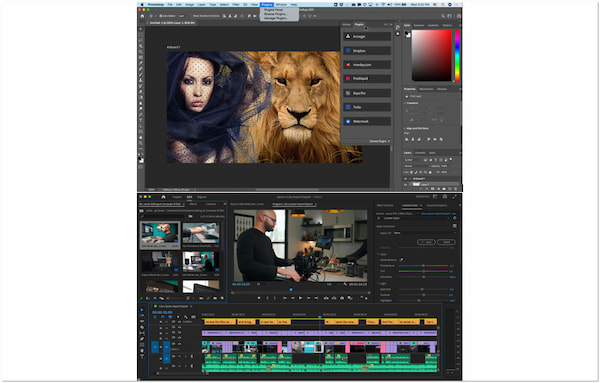Switch to the Swatches tab

click(419, 25)
